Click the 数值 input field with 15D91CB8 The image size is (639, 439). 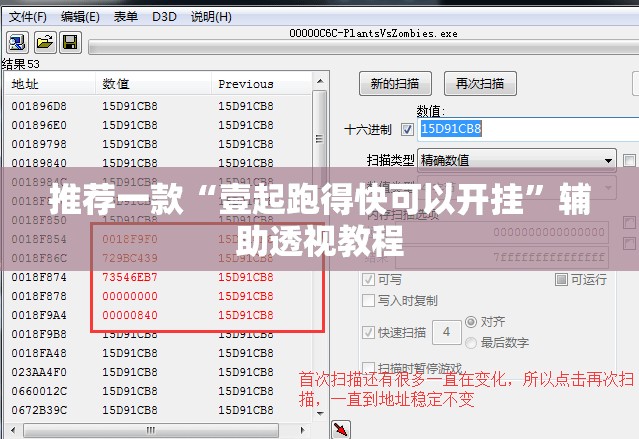pyautogui.click(x=528, y=129)
